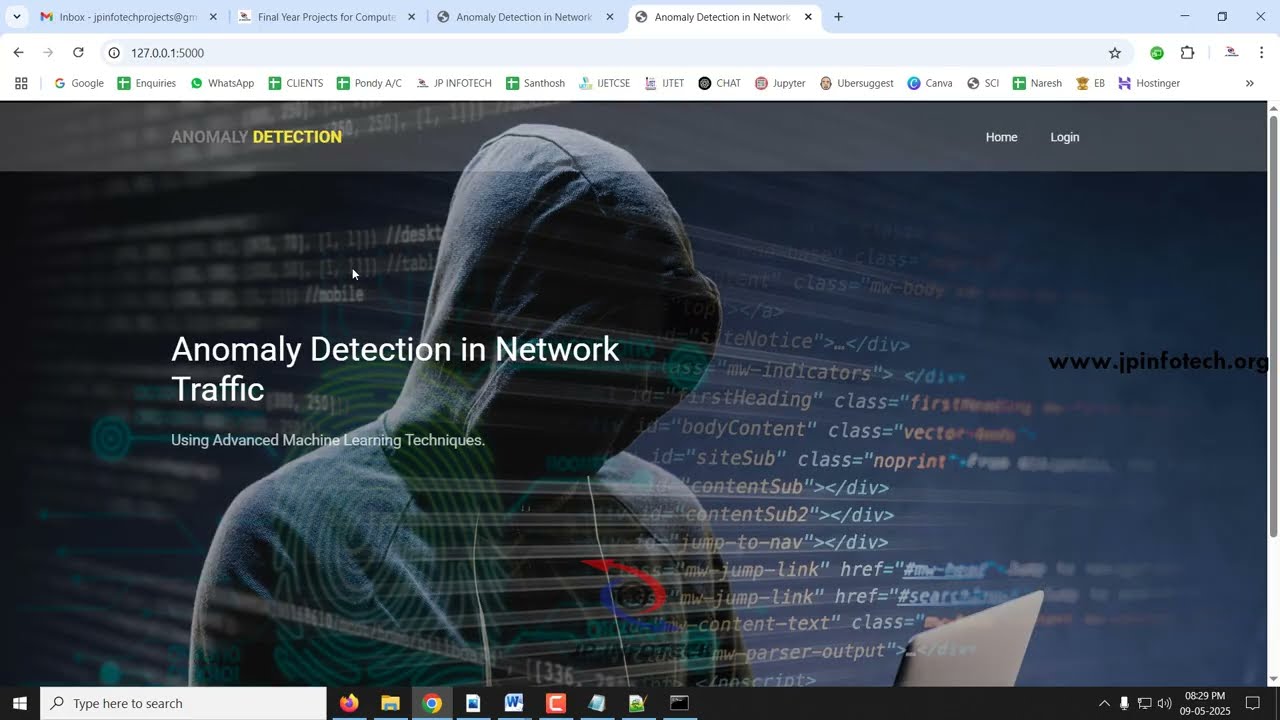Open the CHAT bookmark
The width and height of the screenshot is (1280, 720).
(x=719, y=83)
